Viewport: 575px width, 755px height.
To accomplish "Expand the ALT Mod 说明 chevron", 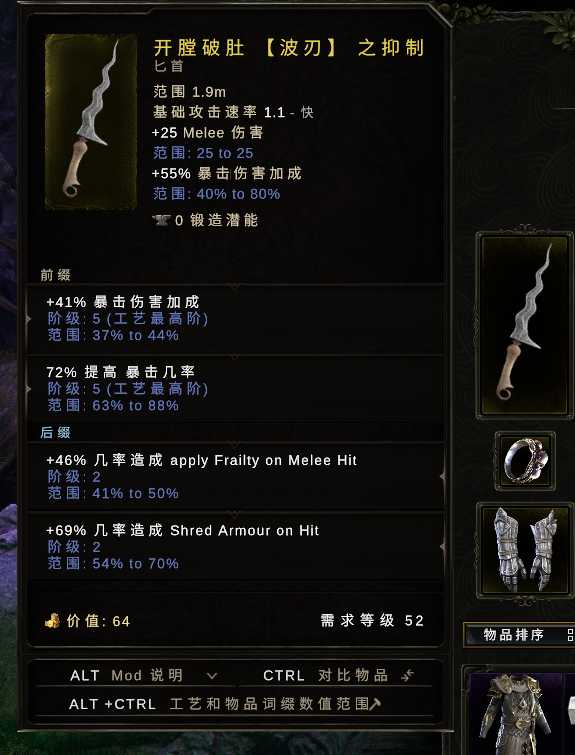I will pos(211,676).
